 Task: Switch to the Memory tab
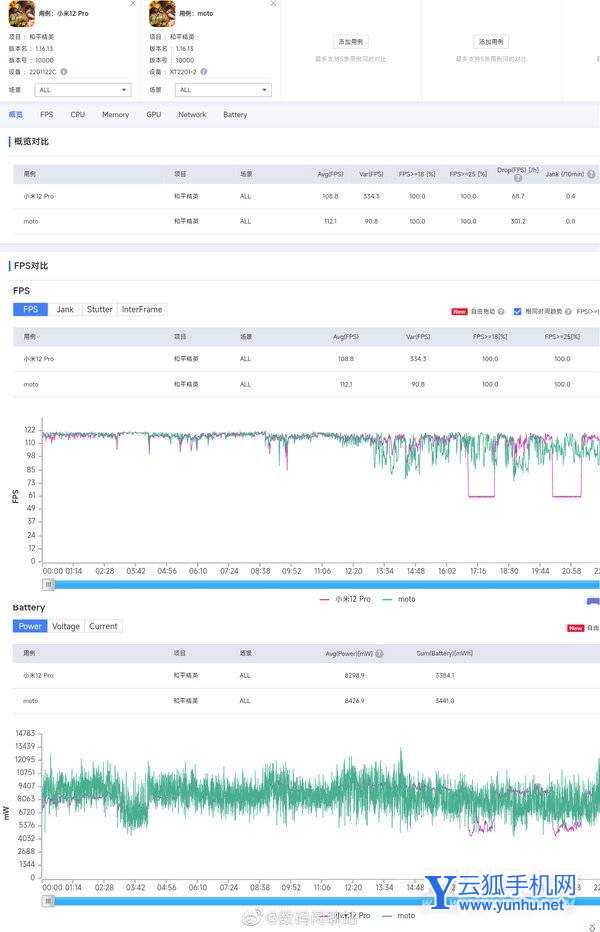115,114
